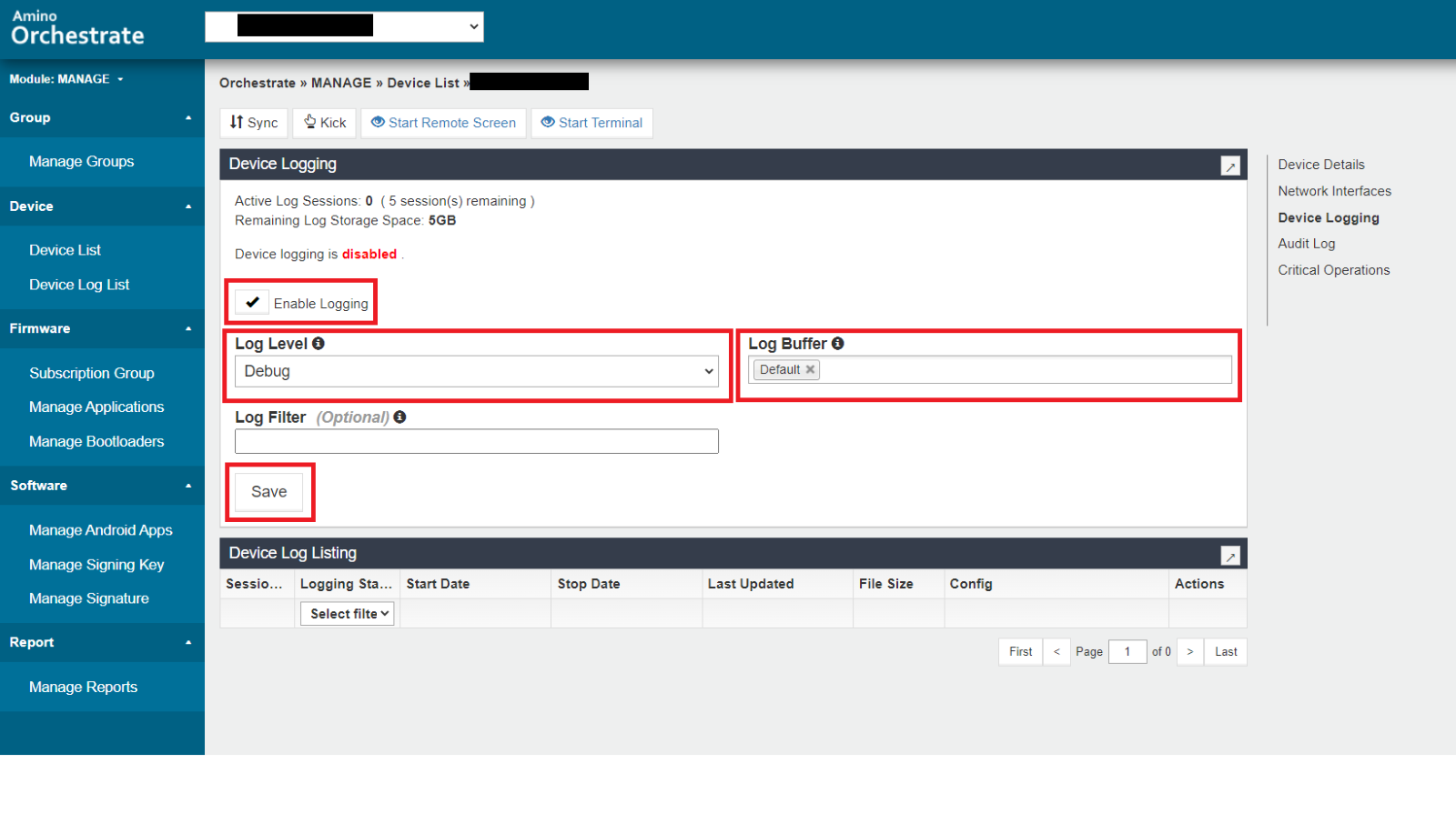The width and height of the screenshot is (1456, 834).
Task: Open Subscription Group
Action: 91,373
